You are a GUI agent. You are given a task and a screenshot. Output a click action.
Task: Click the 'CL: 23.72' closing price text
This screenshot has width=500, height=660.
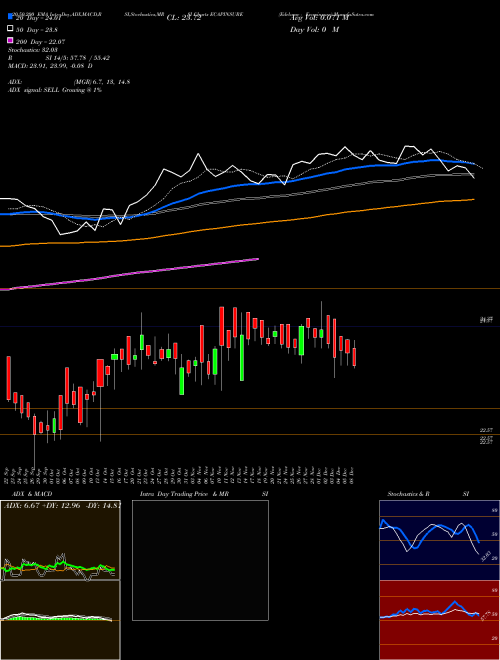184,18
